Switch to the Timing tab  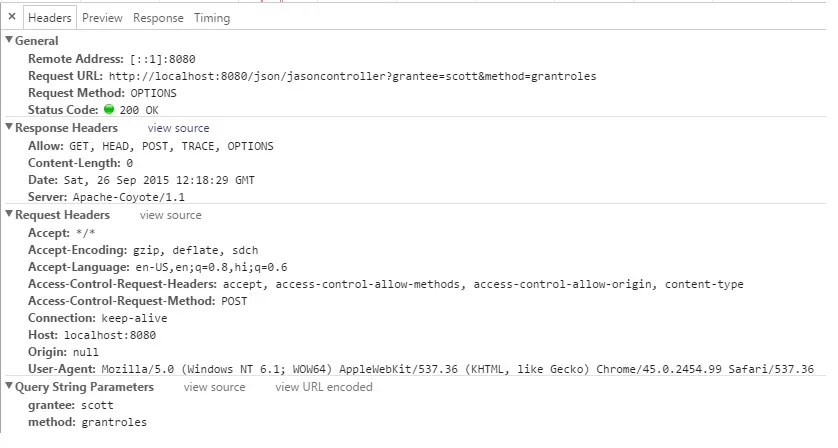(212, 18)
